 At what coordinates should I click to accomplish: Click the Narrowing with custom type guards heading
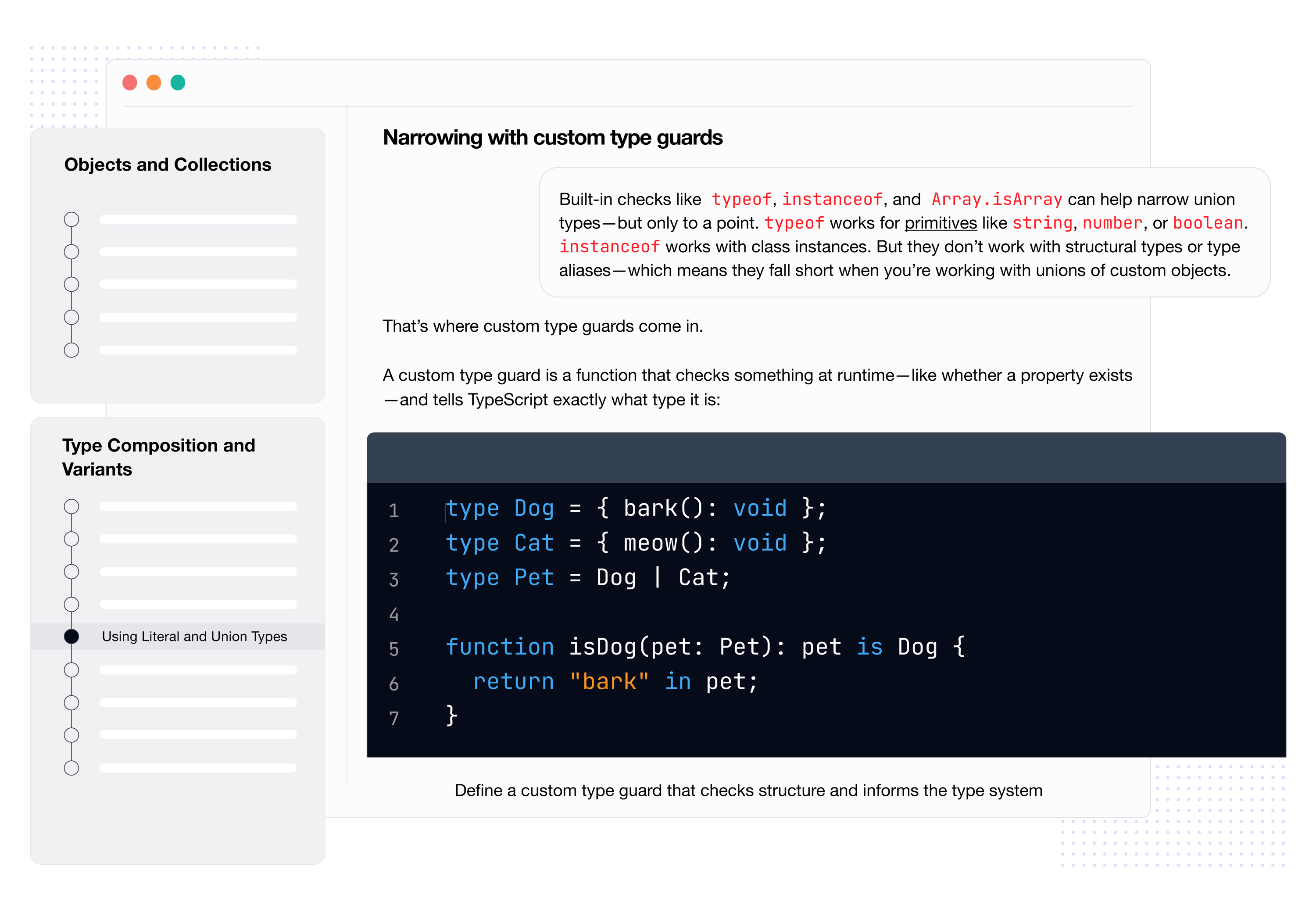click(x=552, y=137)
